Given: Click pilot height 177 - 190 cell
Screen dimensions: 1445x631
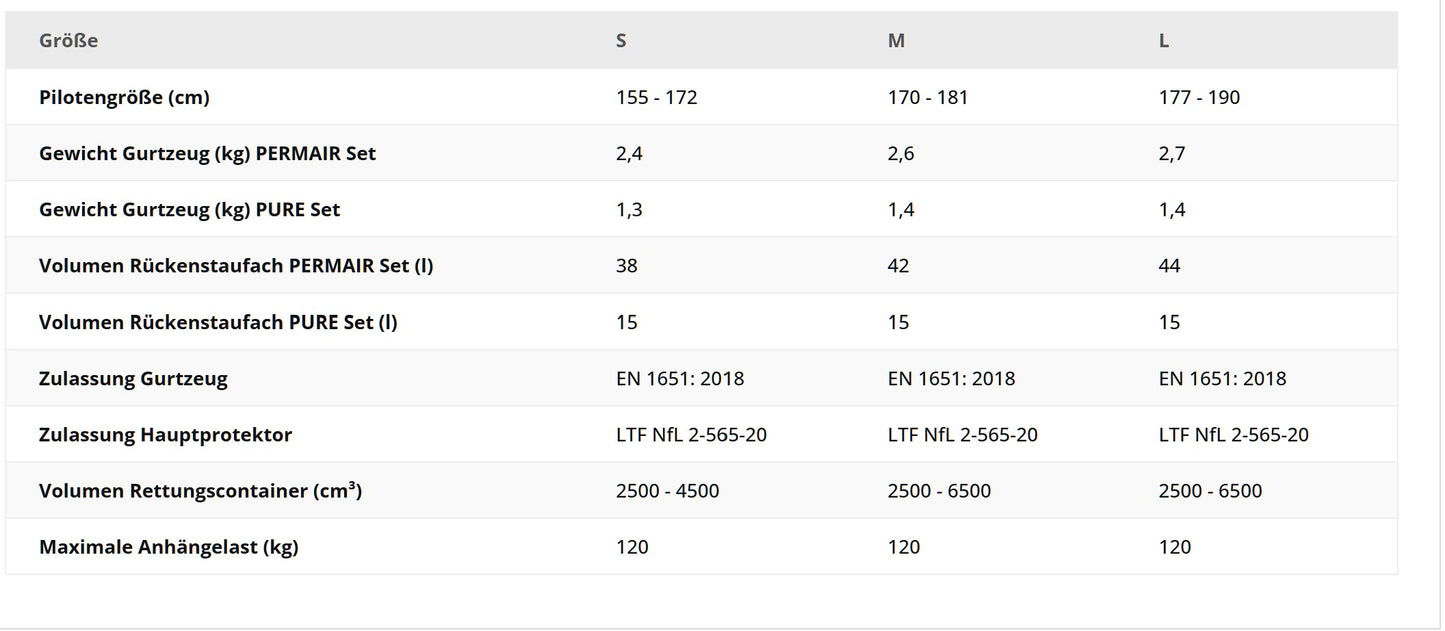Looking at the screenshot, I should click(x=1199, y=97).
